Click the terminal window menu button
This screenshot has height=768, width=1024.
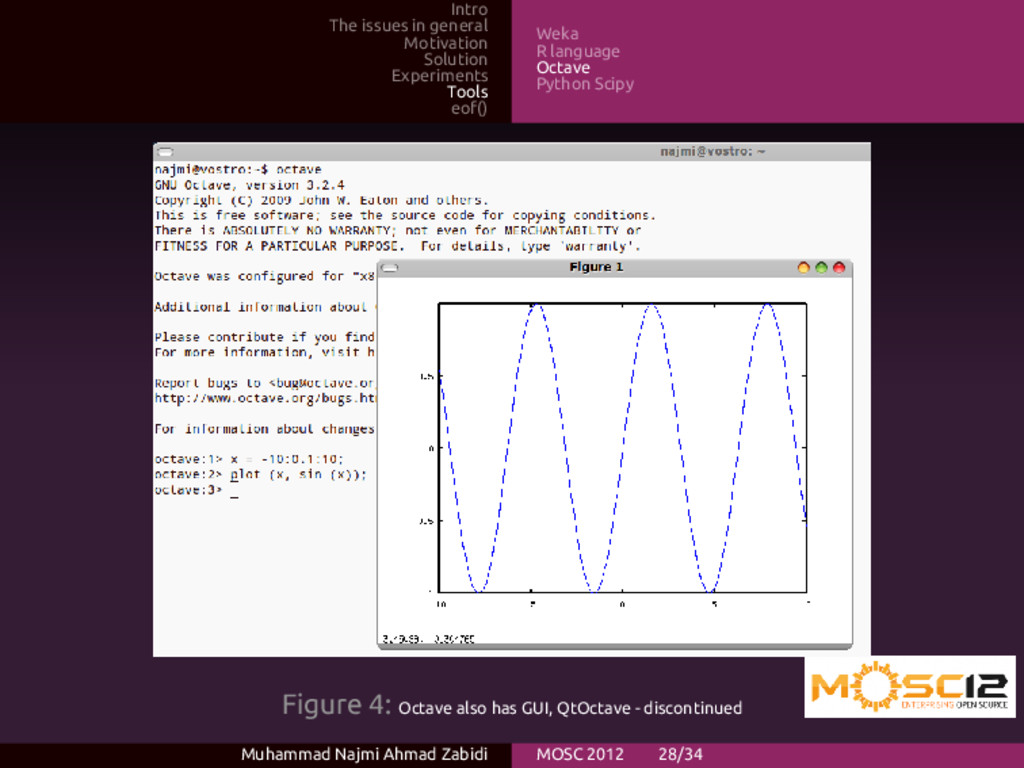tap(165, 152)
